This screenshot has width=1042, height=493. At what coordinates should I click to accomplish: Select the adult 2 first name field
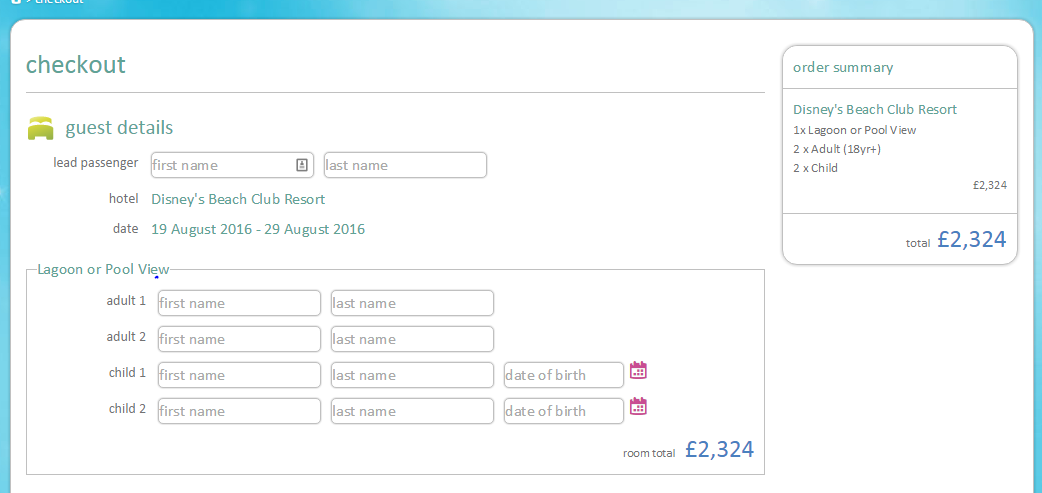pos(239,339)
